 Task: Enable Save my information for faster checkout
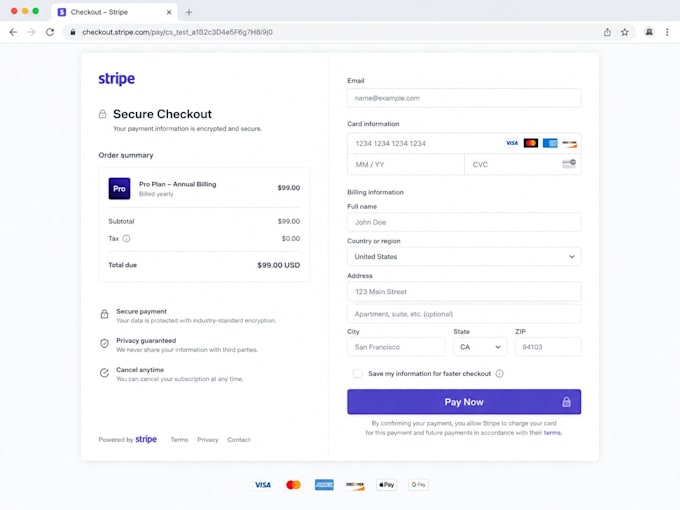tap(357, 374)
